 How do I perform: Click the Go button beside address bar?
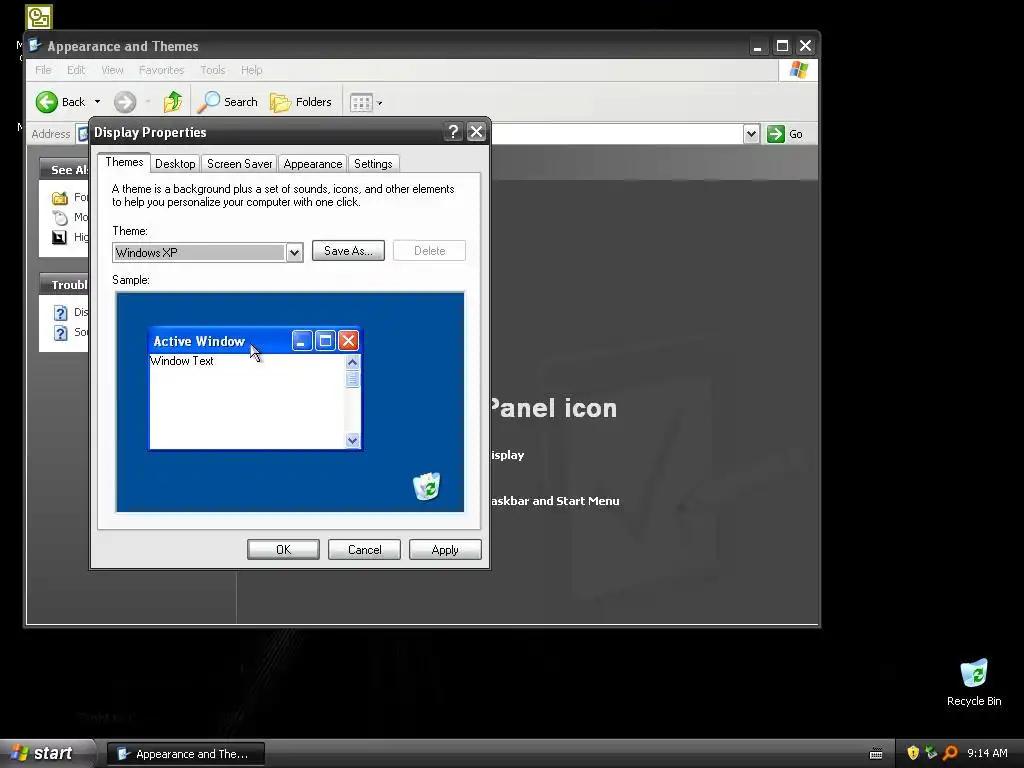click(x=785, y=134)
